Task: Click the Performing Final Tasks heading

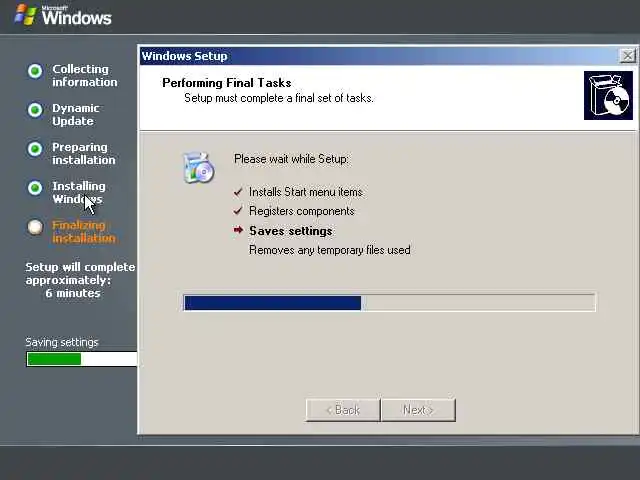Action: [227, 83]
